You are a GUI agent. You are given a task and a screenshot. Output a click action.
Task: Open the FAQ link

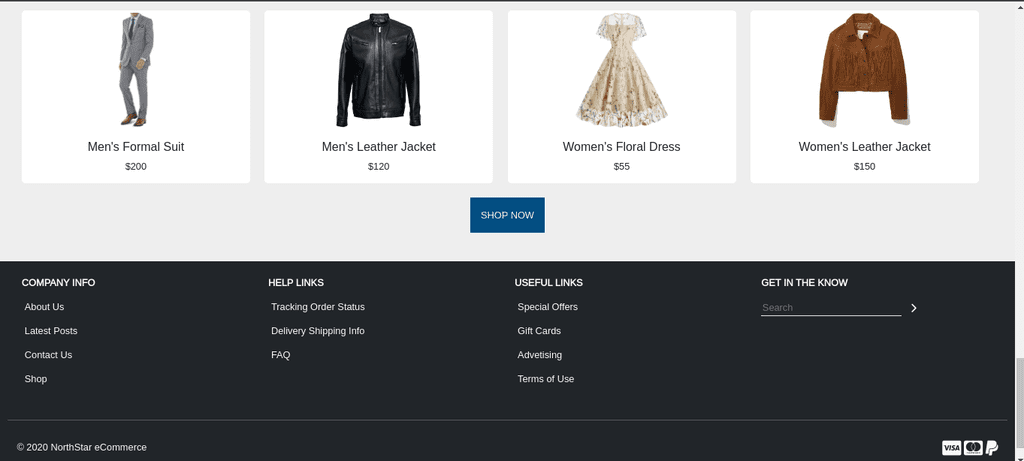[x=281, y=355]
